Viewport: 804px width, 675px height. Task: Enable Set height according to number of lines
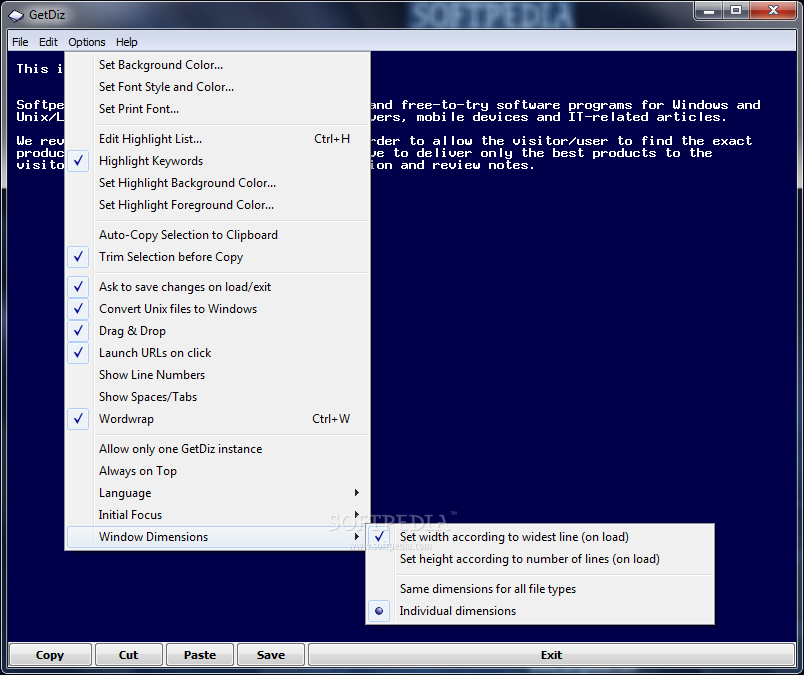[x=540, y=560]
